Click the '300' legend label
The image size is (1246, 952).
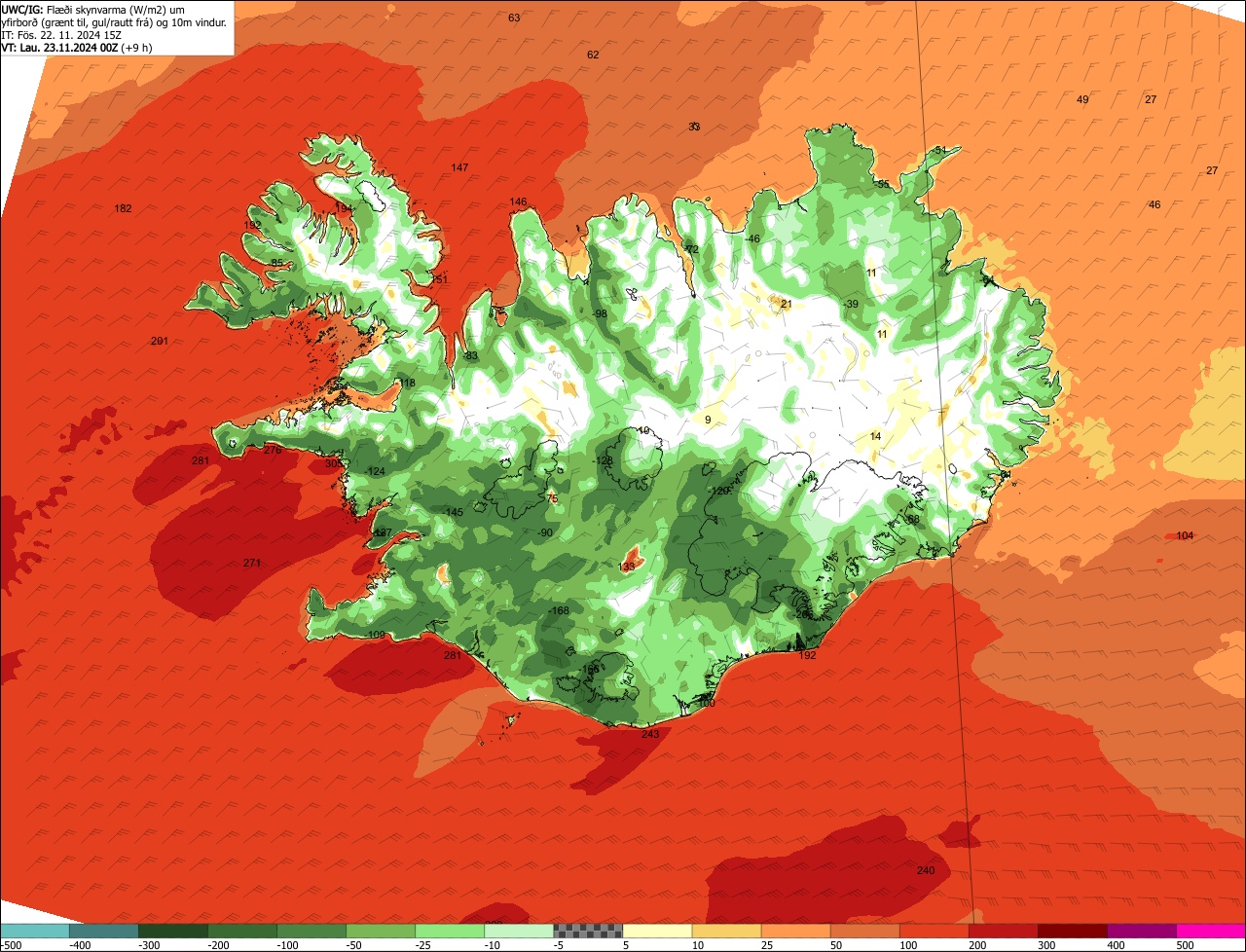tap(1046, 945)
